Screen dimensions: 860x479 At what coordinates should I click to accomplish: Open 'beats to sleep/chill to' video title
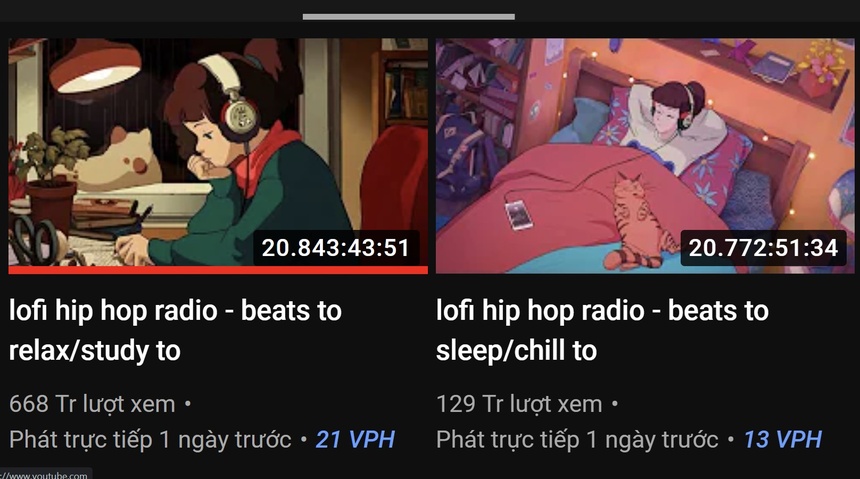[x=602, y=330]
